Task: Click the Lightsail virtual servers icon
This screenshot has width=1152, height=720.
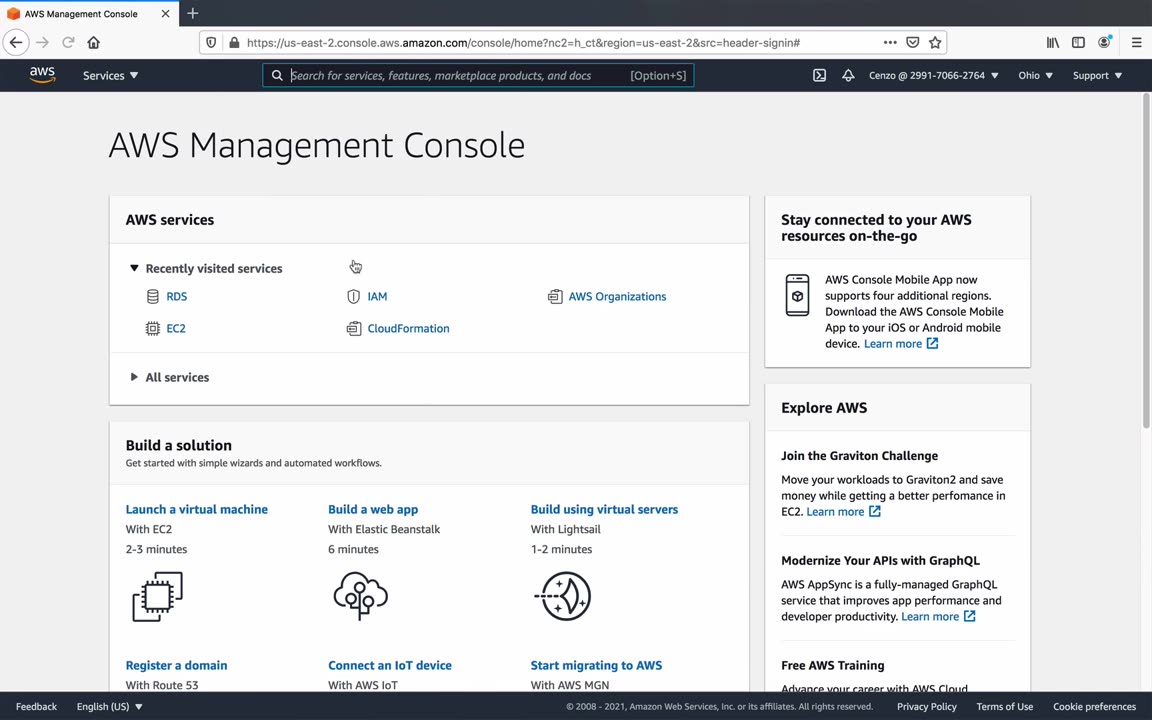Action: [564, 597]
